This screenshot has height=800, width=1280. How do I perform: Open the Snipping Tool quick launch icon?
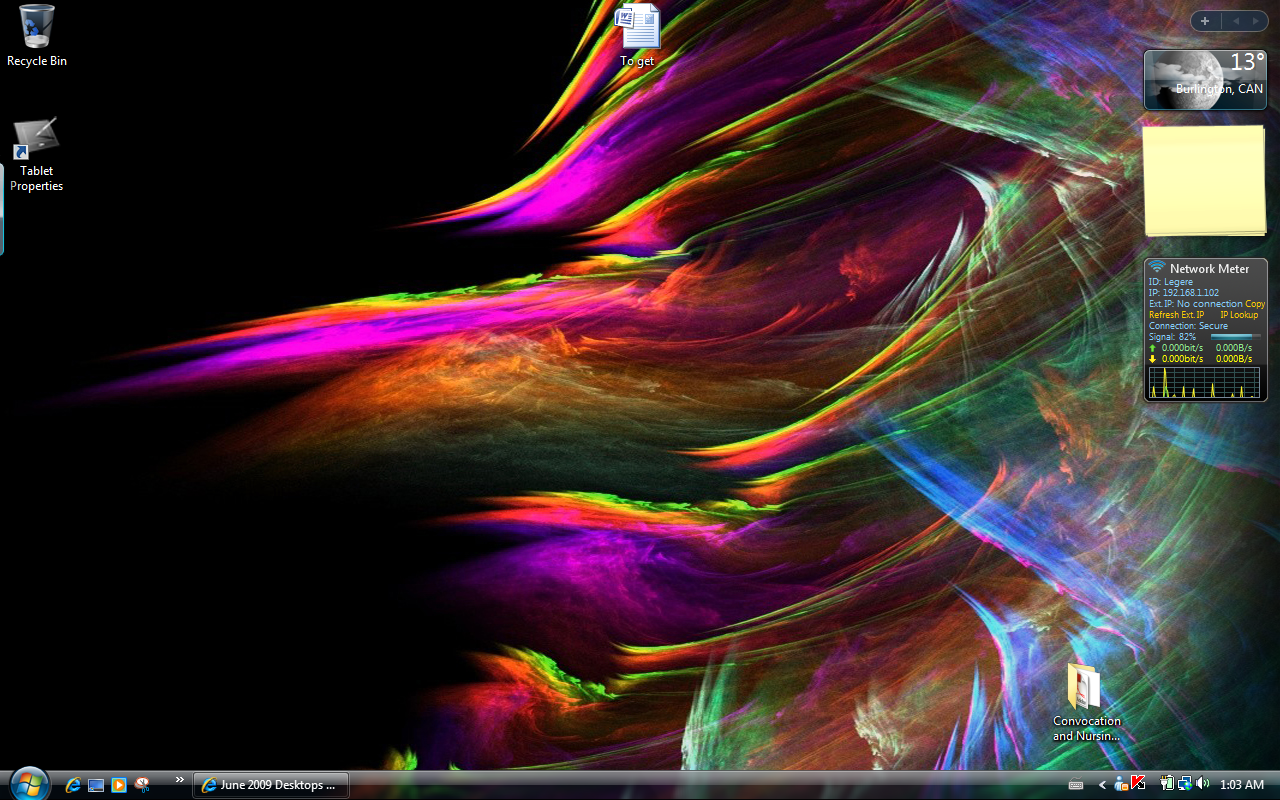[x=142, y=785]
